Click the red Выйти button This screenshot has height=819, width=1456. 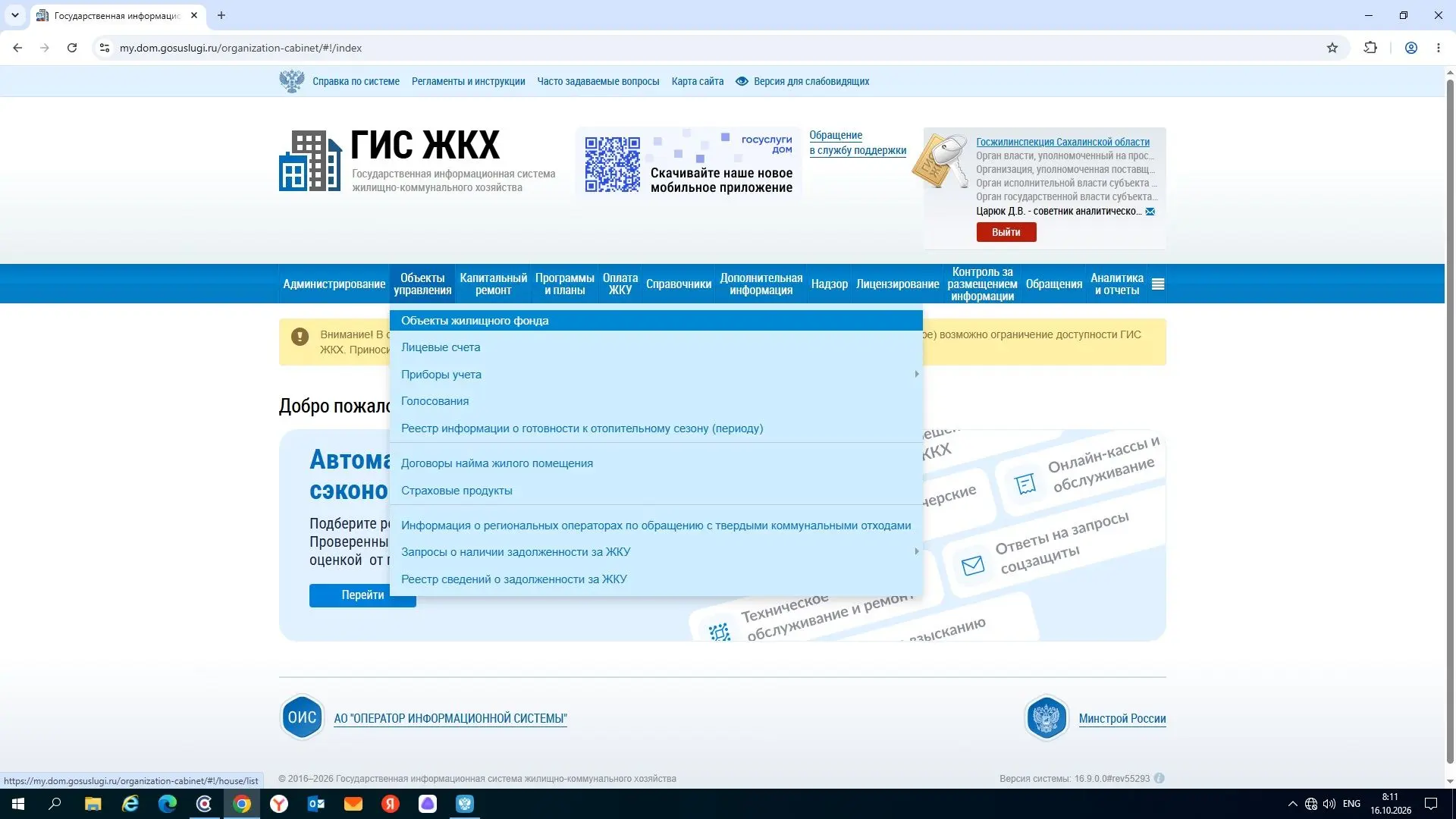1006,232
